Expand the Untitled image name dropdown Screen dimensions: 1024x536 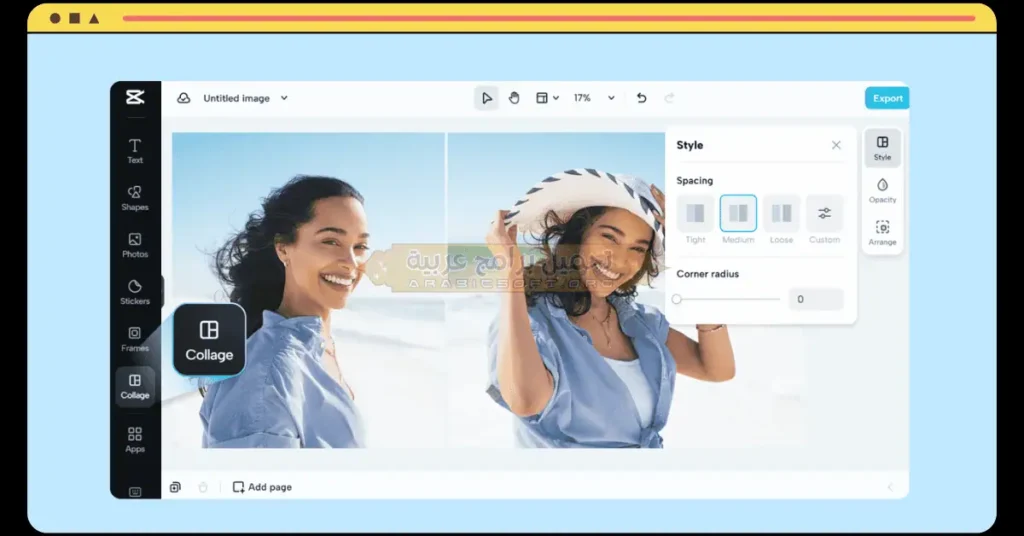(284, 98)
